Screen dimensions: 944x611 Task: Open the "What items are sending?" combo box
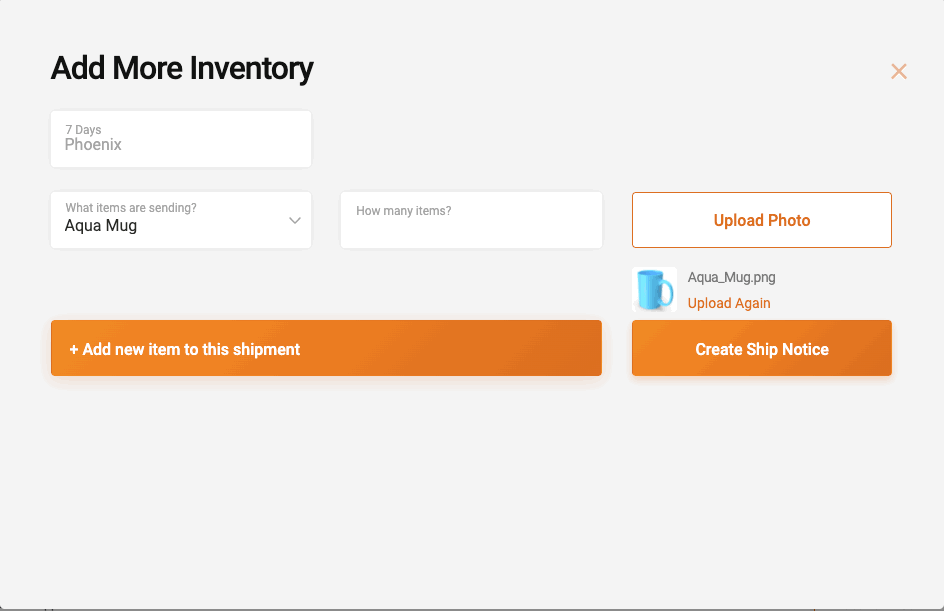(181, 220)
